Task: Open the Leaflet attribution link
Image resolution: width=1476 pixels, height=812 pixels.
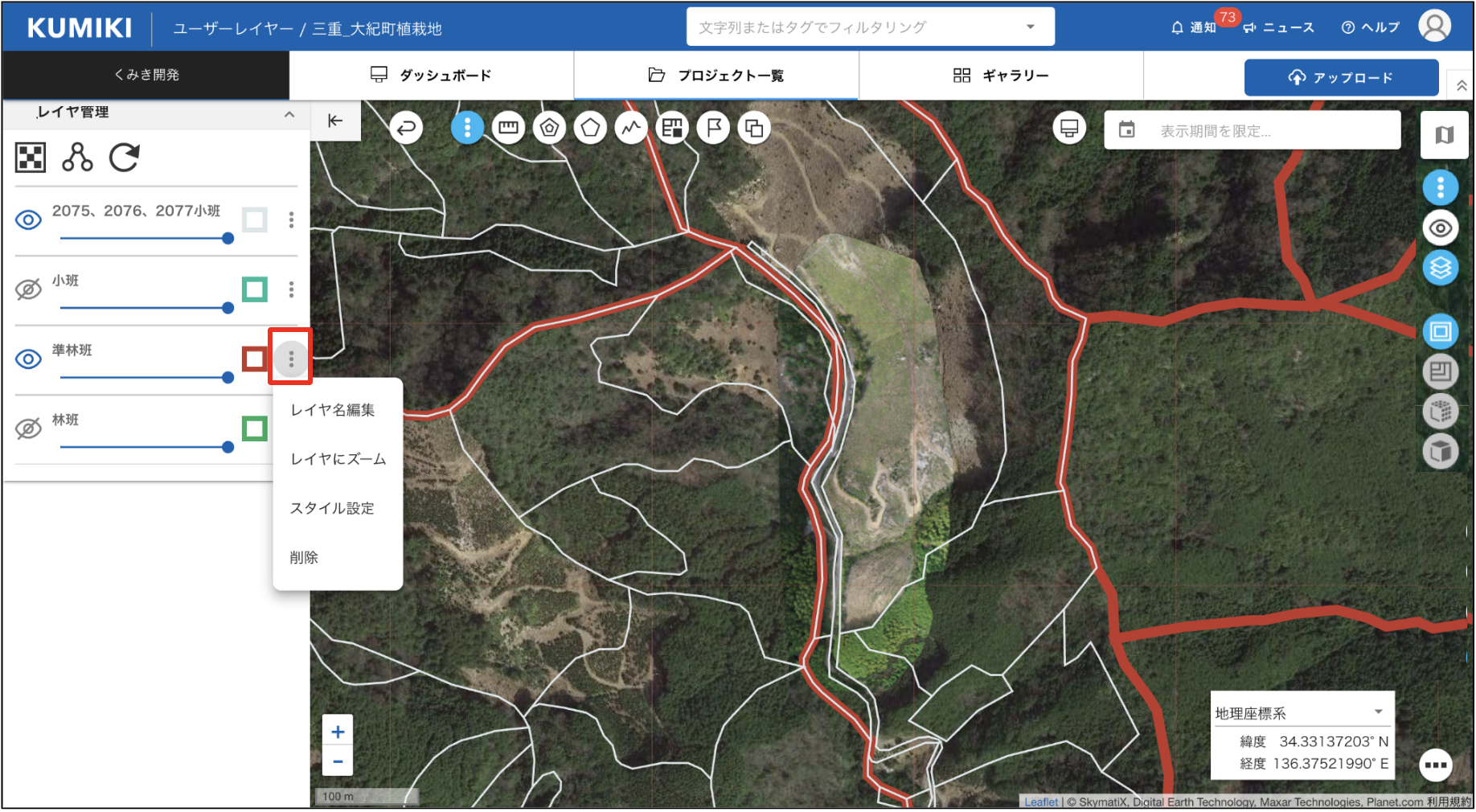Action: click(x=1041, y=802)
